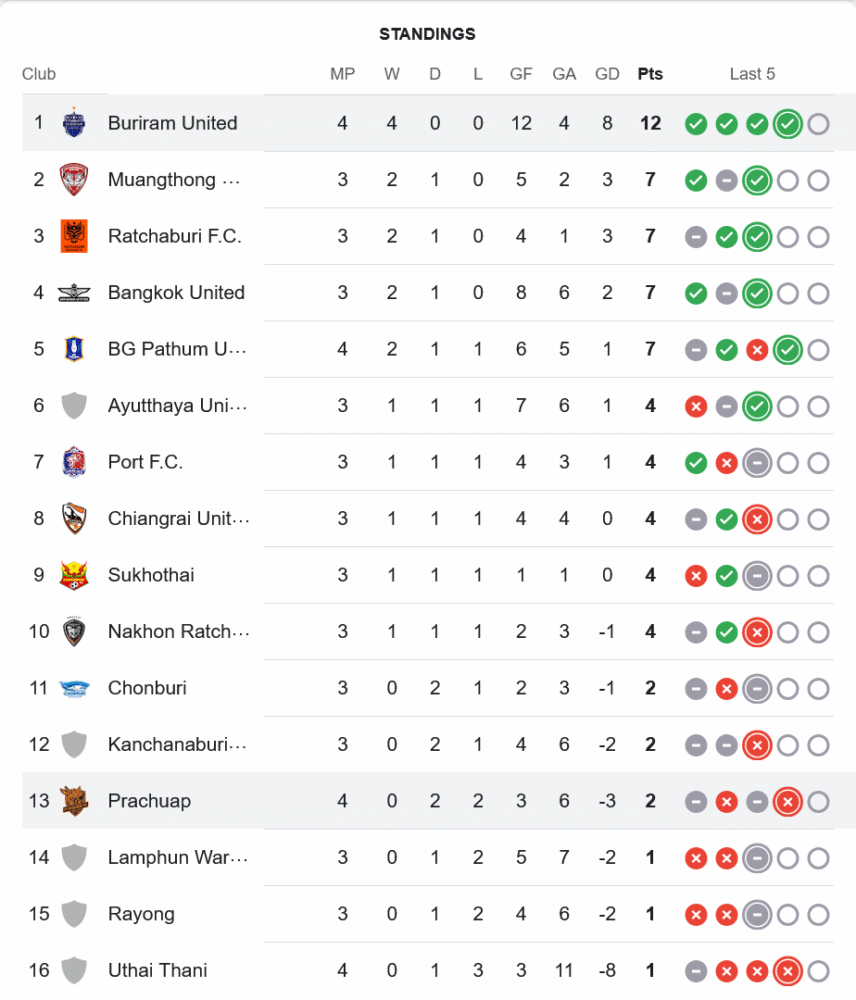
Task: Click Buriram United's most recent win indicator
Action: (x=788, y=124)
